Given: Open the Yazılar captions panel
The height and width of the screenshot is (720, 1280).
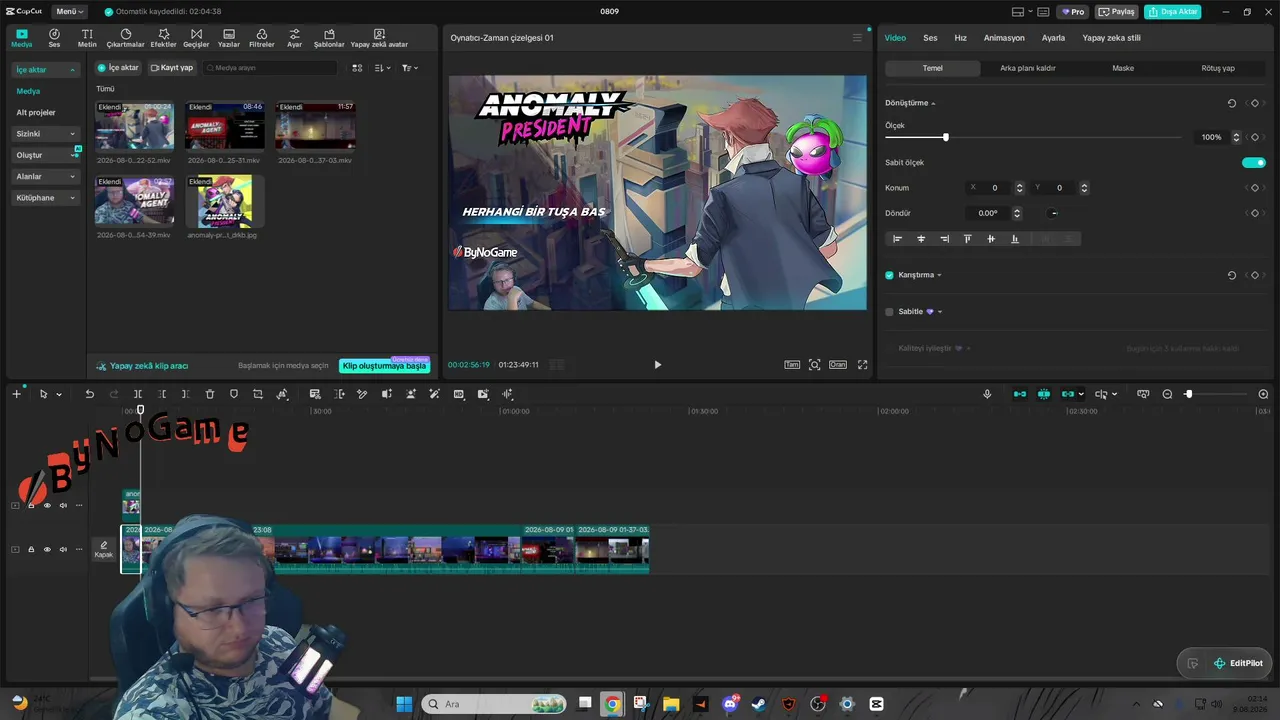Looking at the screenshot, I should (x=229, y=38).
